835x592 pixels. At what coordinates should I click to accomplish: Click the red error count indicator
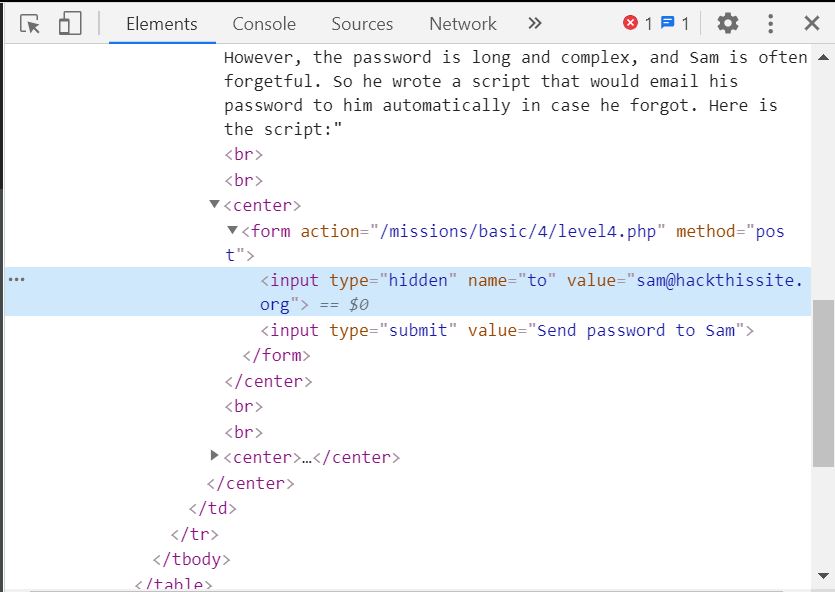point(637,23)
